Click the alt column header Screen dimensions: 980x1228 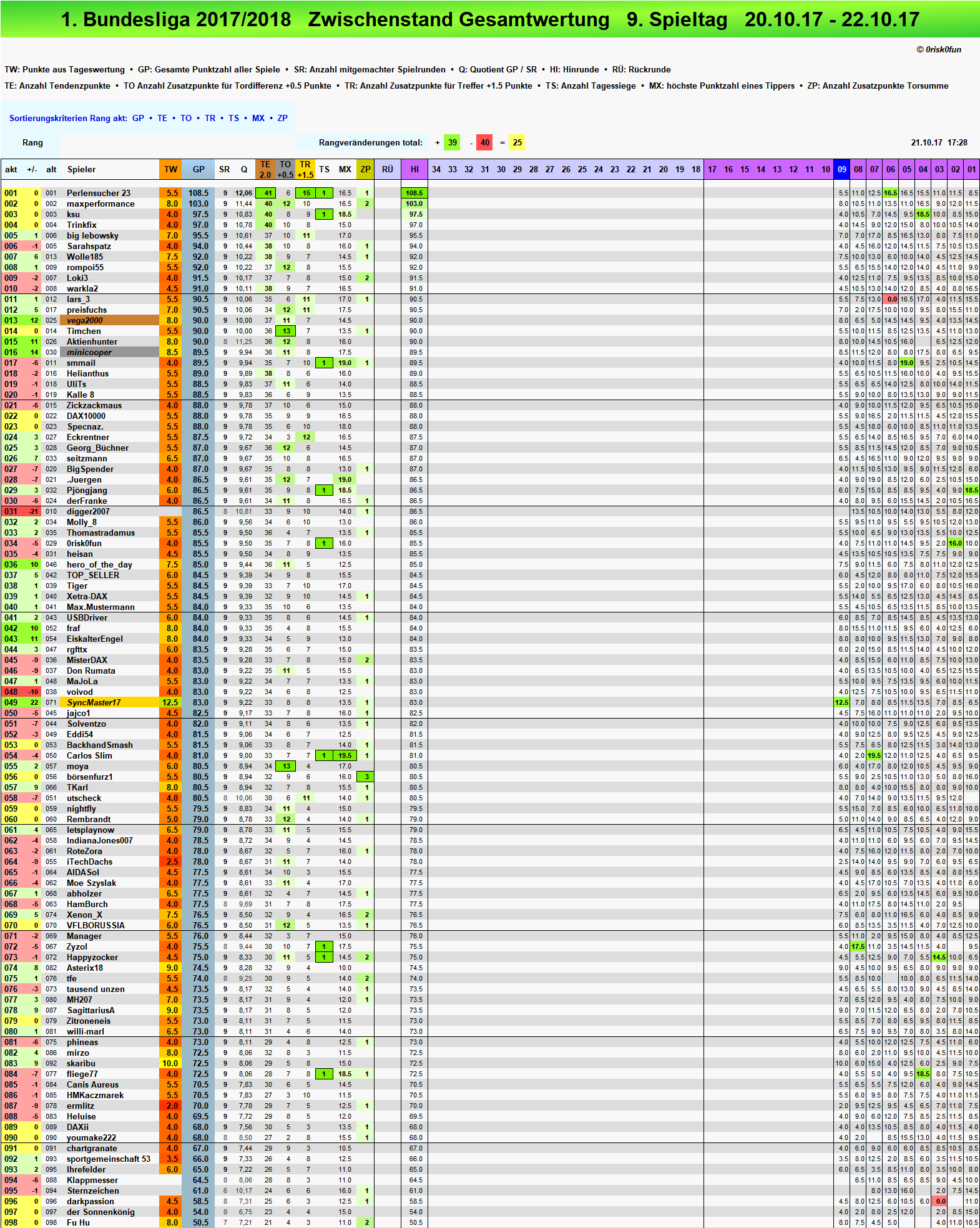[51, 169]
